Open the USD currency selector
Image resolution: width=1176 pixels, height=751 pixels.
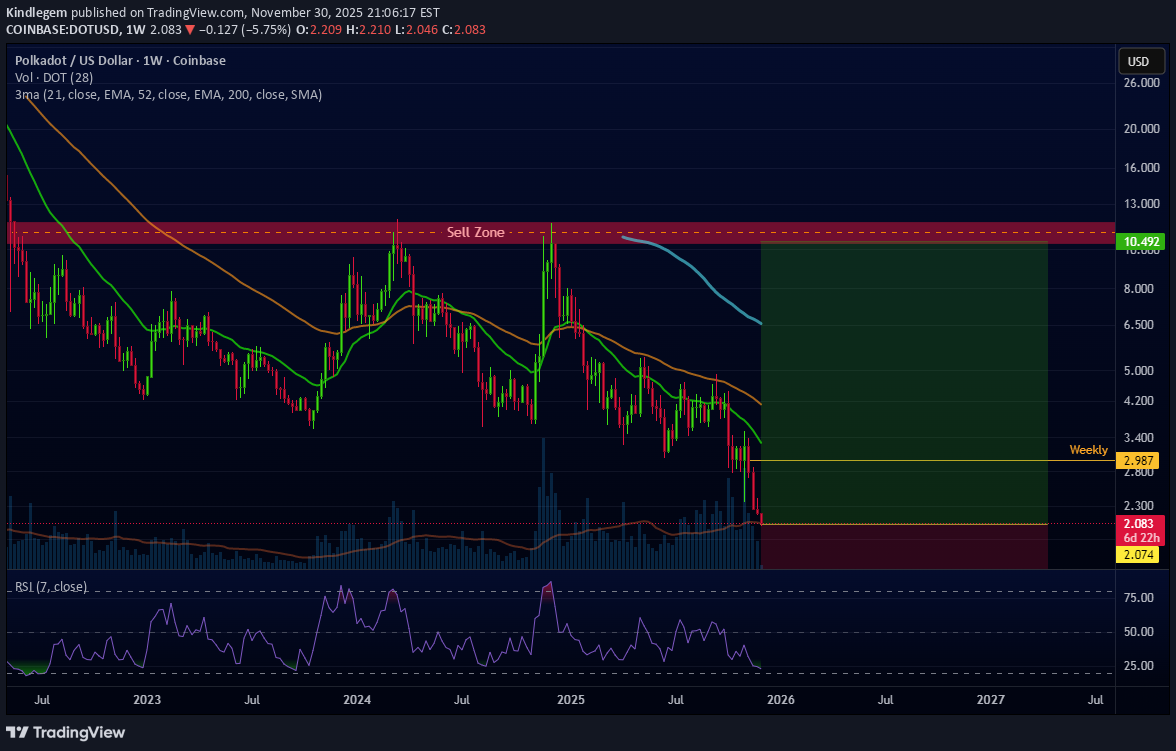tap(1138, 62)
